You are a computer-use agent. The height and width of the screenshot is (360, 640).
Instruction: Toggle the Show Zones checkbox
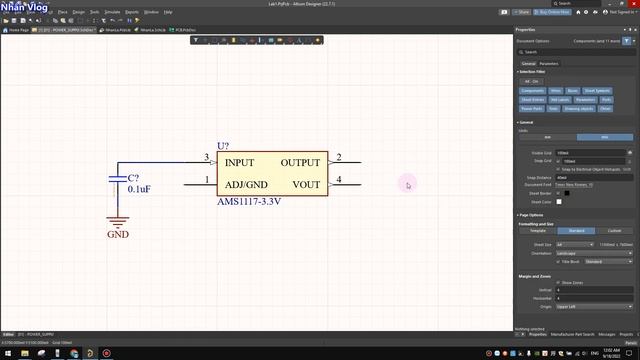[558, 282]
